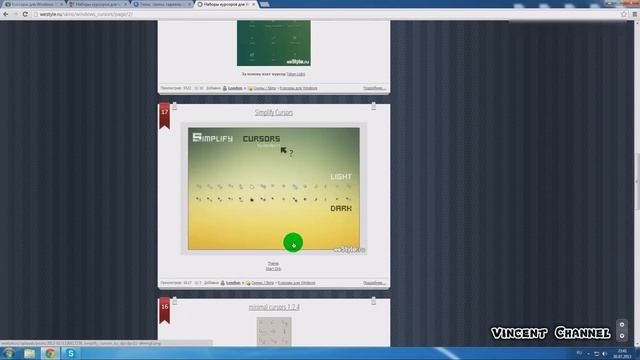Open the 'Simplify Cursors' title link

pos(273,112)
